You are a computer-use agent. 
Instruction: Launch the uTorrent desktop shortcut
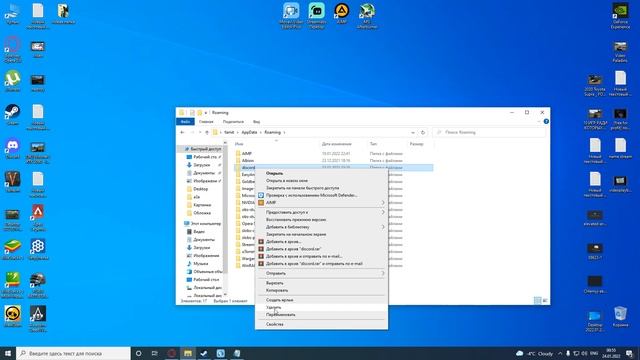click(12, 81)
